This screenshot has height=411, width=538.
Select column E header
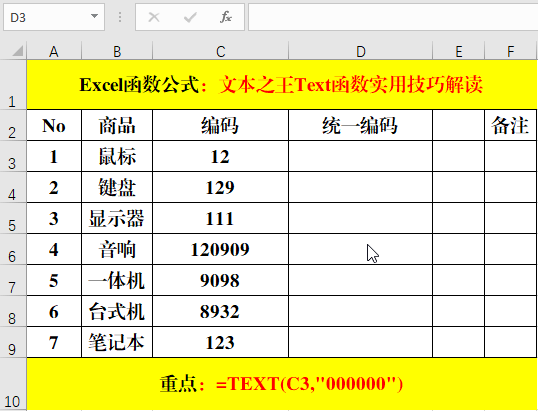[458, 51]
